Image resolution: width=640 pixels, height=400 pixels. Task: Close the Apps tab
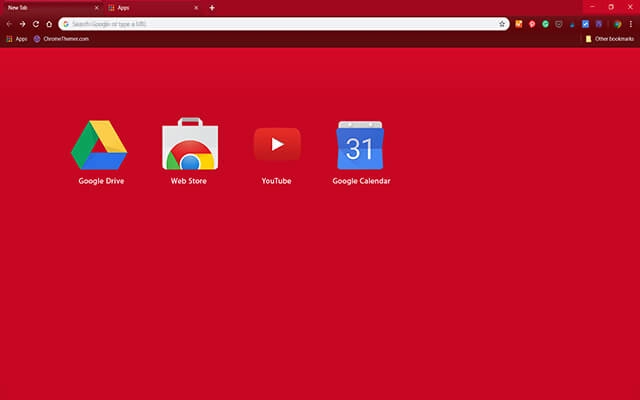196,8
